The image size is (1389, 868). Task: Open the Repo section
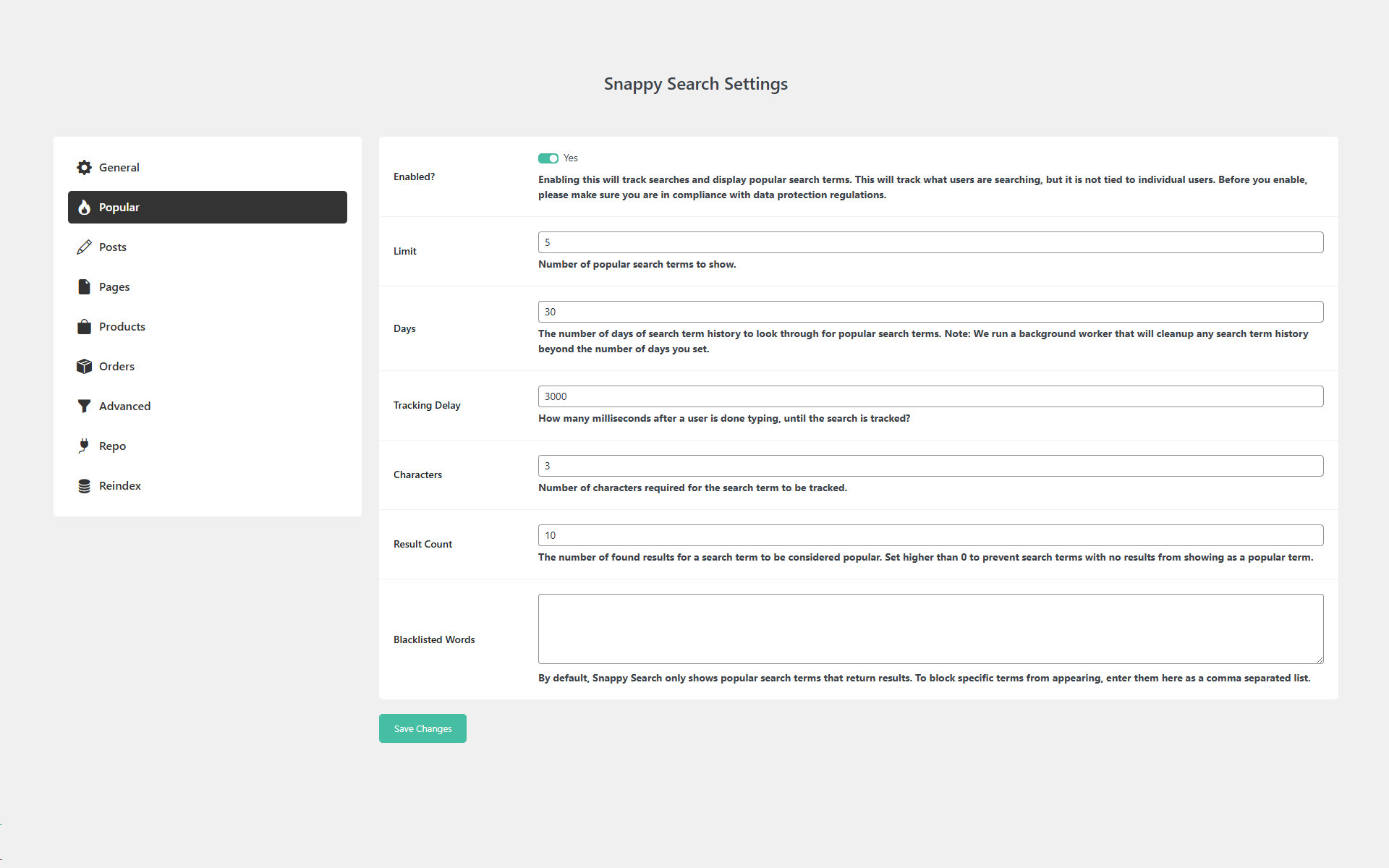[208, 446]
